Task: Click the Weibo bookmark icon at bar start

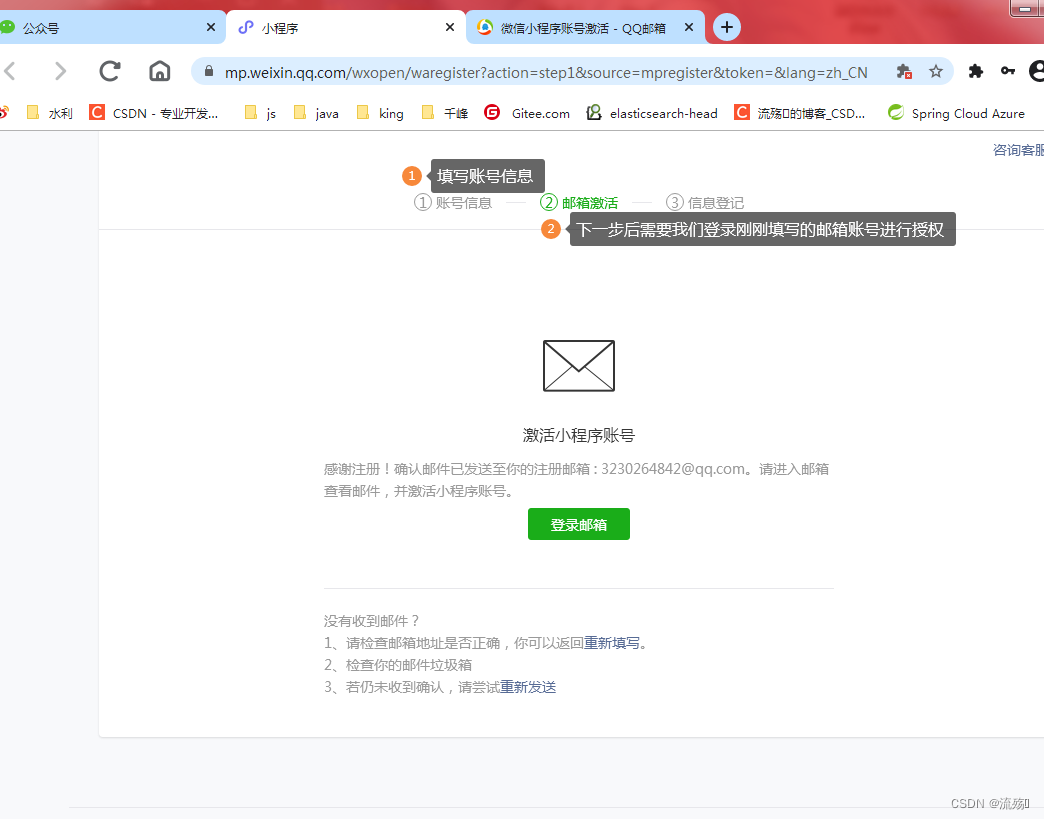Action: [x=4, y=113]
